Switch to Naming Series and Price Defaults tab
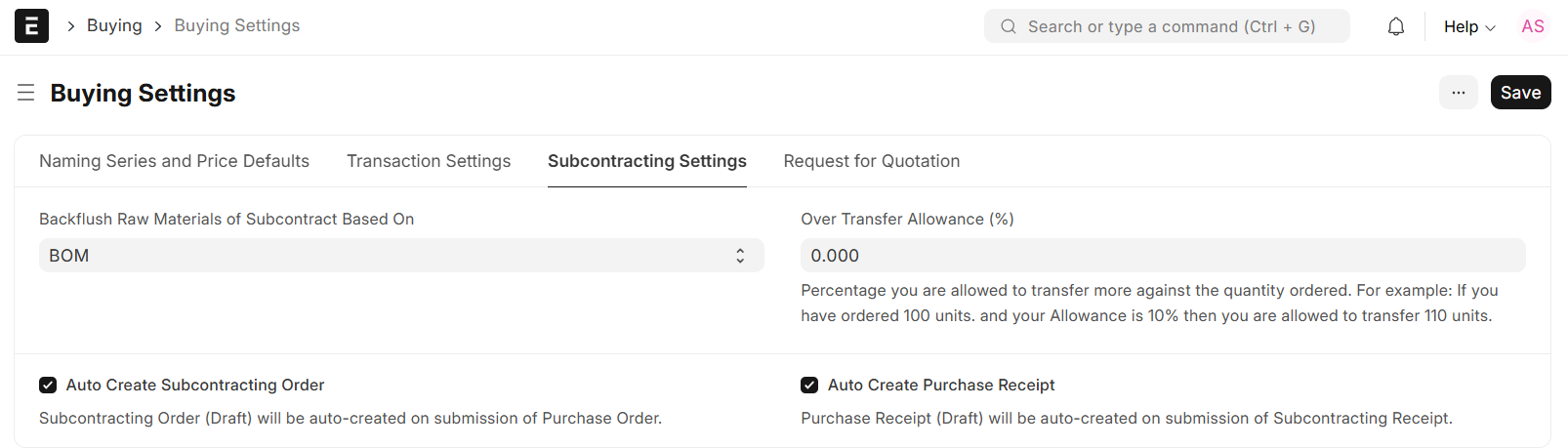Screen dimensions: 1568x448 [x=174, y=161]
